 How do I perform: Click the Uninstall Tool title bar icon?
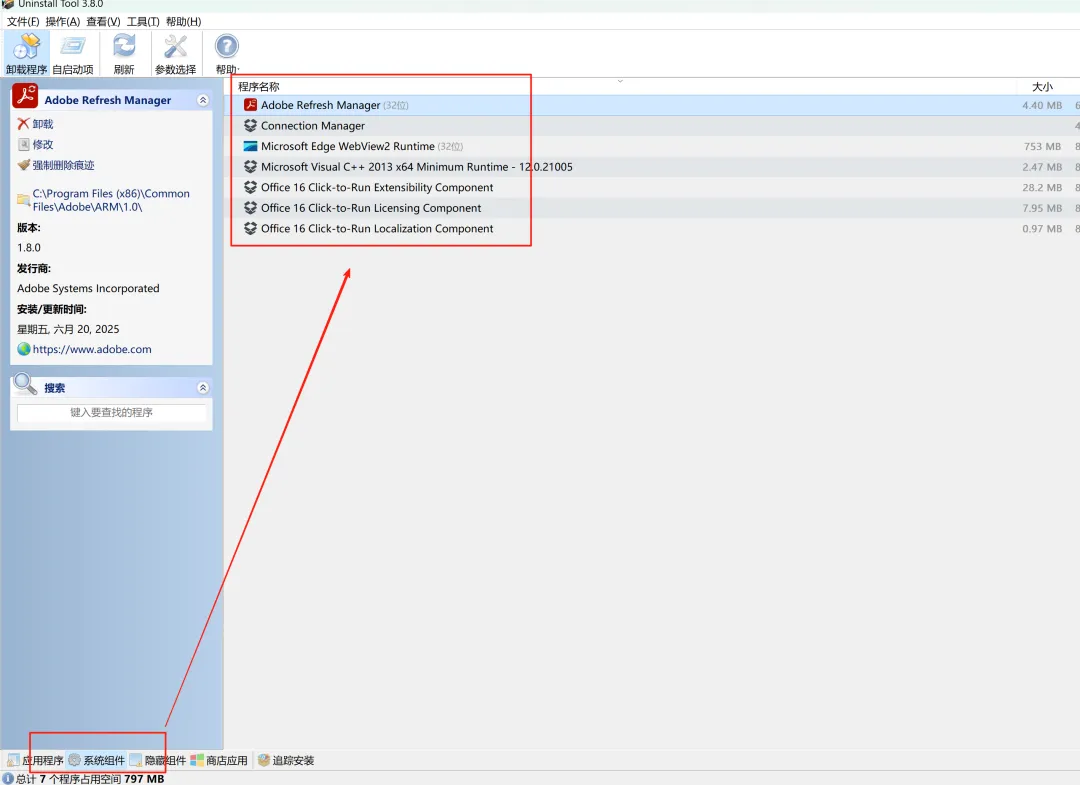(8, 4)
